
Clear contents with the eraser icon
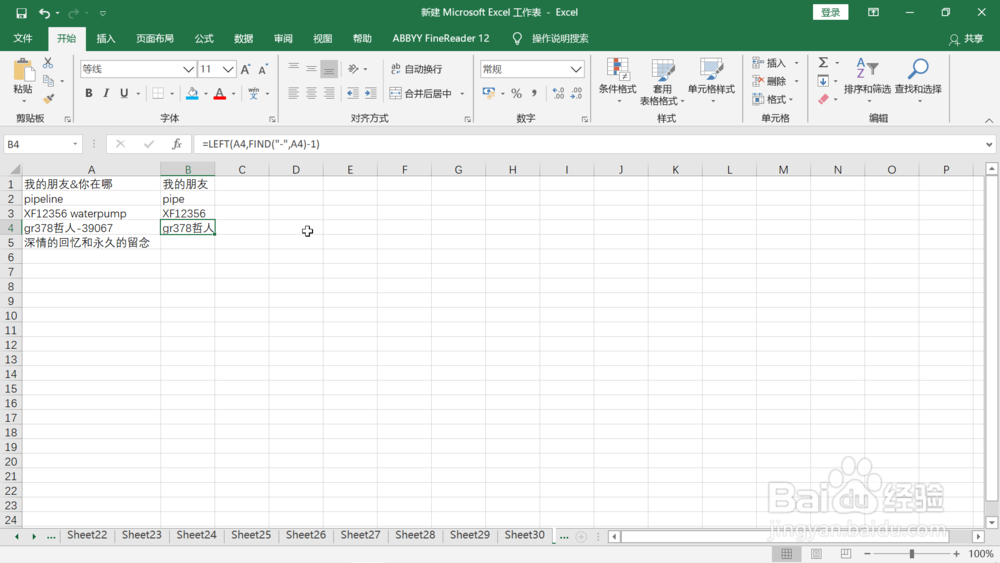click(823, 99)
